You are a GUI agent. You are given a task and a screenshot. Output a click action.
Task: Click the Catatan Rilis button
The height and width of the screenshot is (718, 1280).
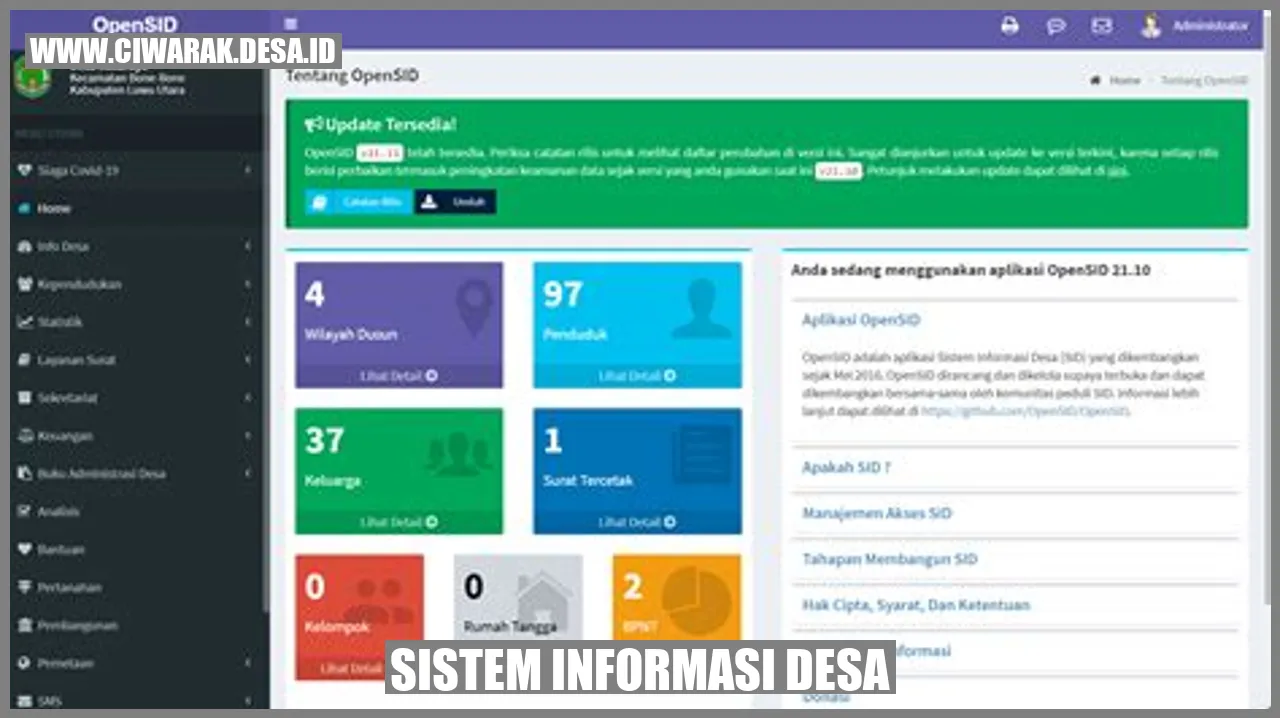point(359,202)
